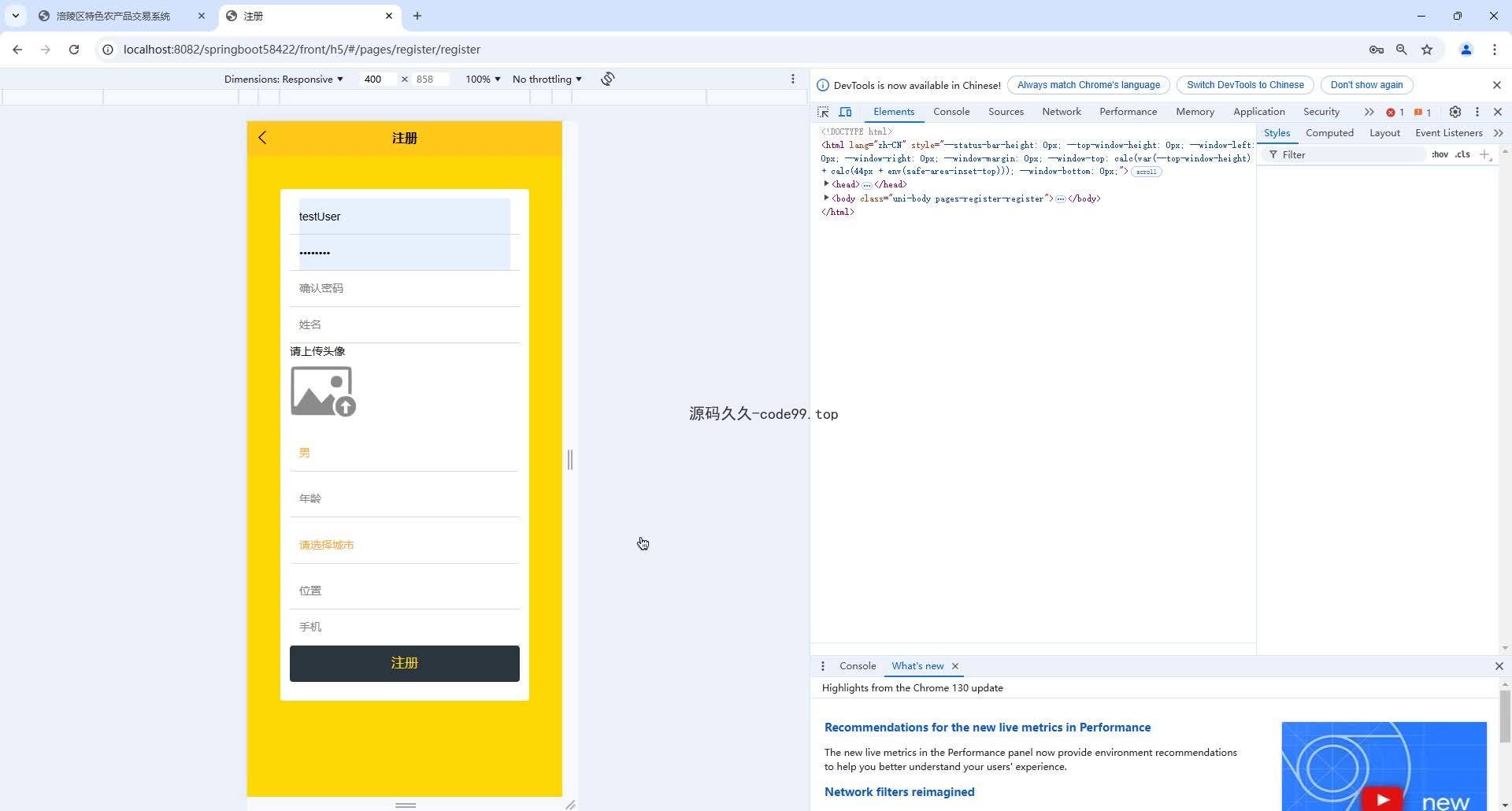Expand the head element node
The width and height of the screenshot is (1512, 811).
coord(826,184)
